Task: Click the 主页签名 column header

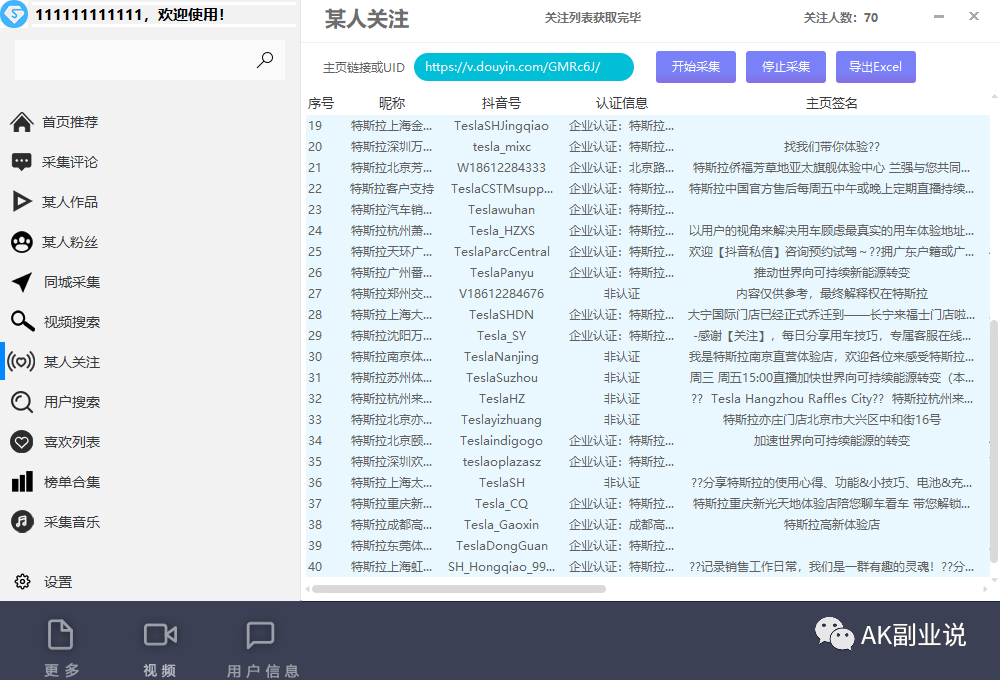Action: click(x=832, y=103)
